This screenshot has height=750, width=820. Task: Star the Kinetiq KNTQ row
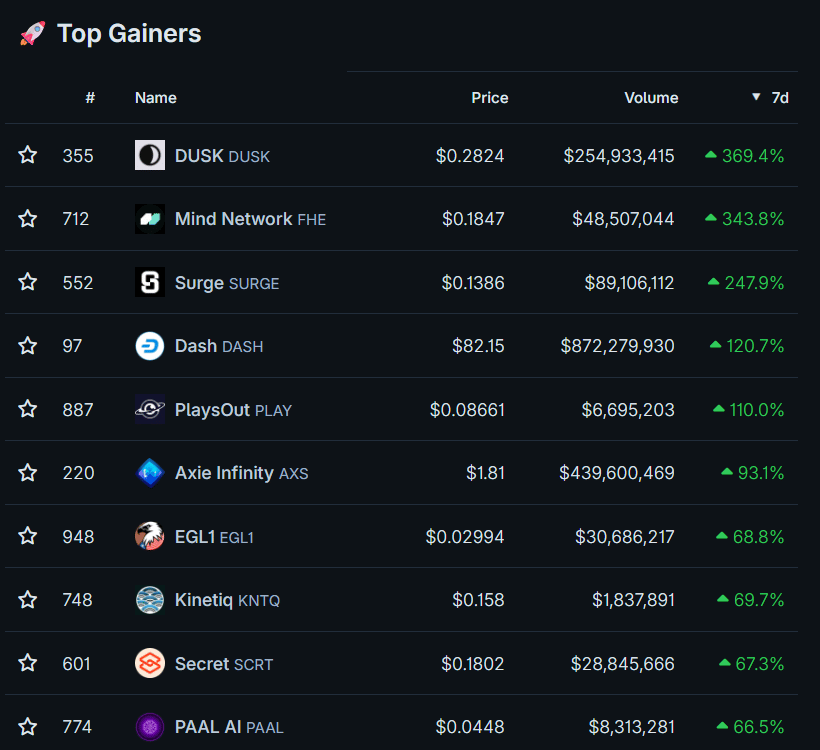click(x=28, y=599)
